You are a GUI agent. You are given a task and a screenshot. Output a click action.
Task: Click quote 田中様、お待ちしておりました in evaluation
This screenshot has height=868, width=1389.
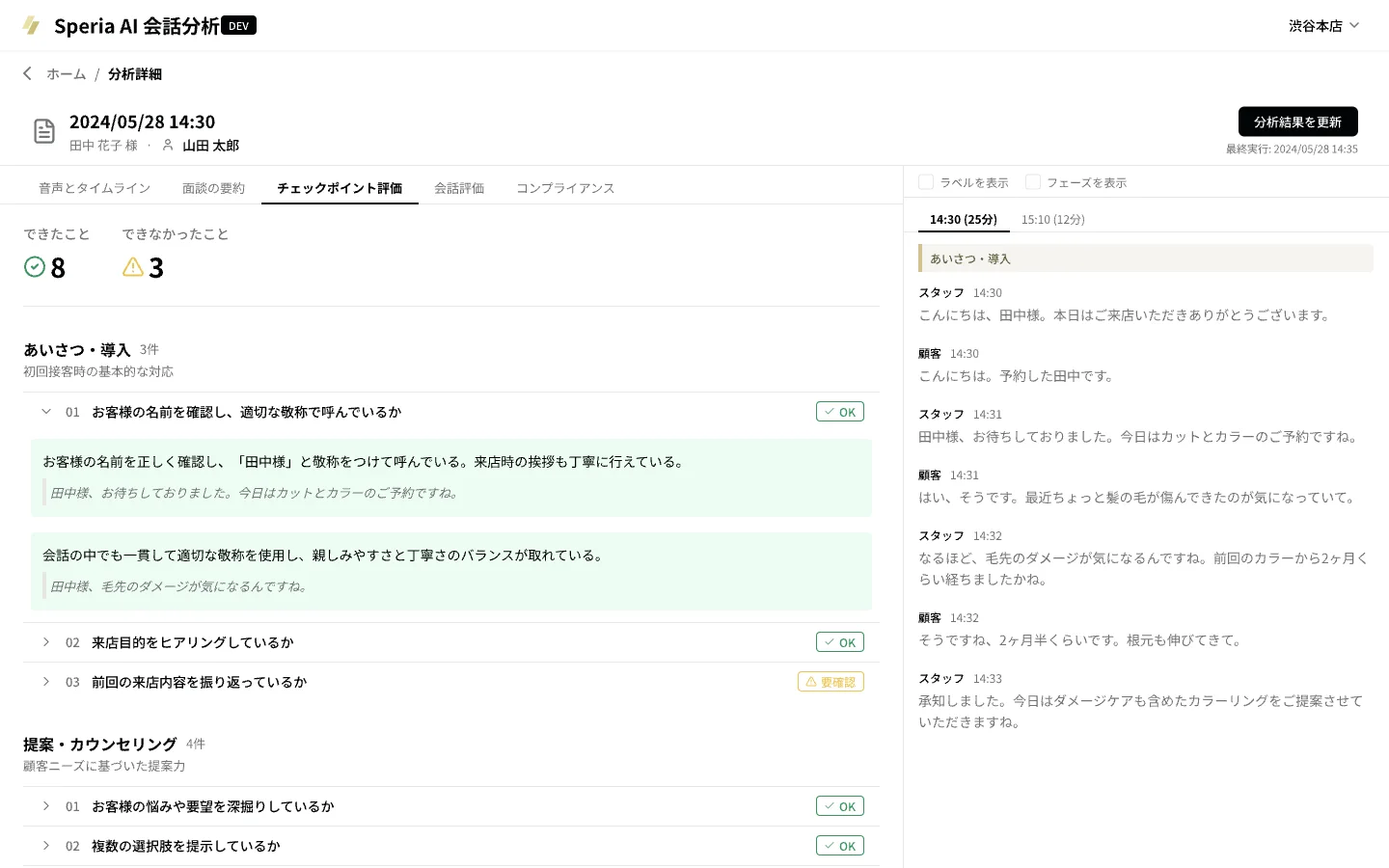pos(255,493)
